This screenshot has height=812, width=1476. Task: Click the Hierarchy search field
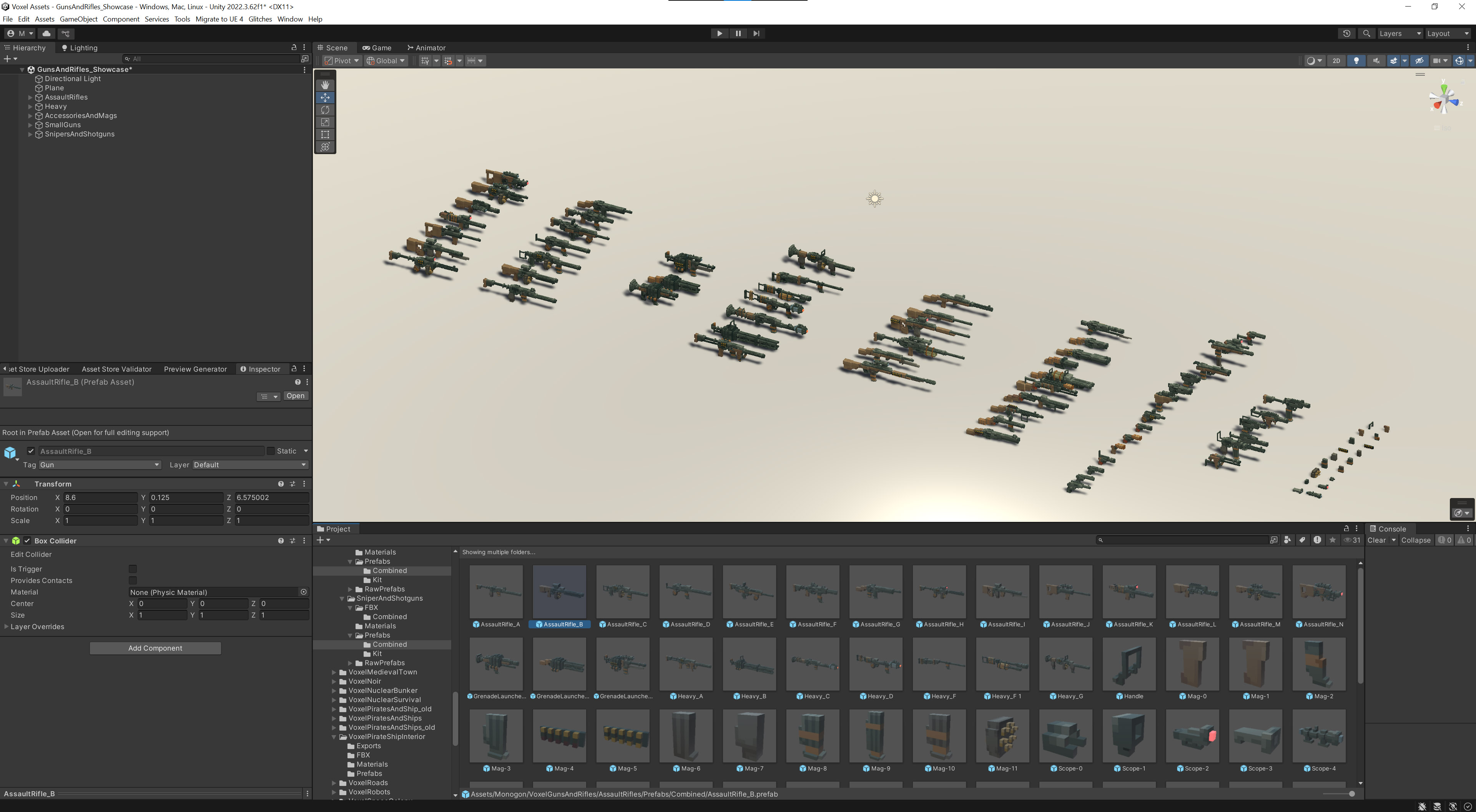[212, 58]
